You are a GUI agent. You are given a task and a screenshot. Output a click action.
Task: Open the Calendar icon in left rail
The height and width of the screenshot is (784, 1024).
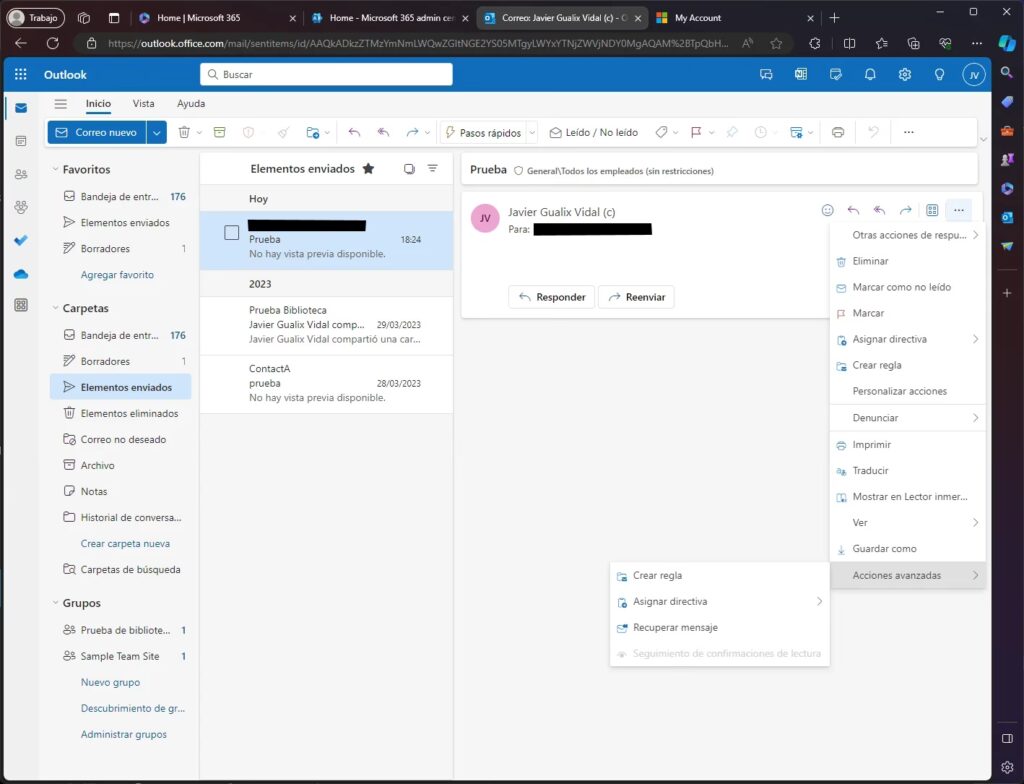21,141
